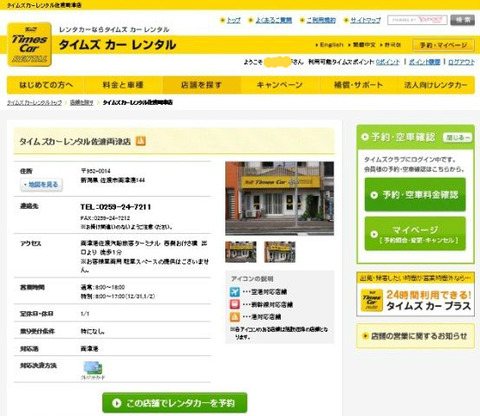Screen dimensions: 480x416
Task: Go to タイムズカーレンタルトップ breadcrumb
Action: click(x=35, y=103)
